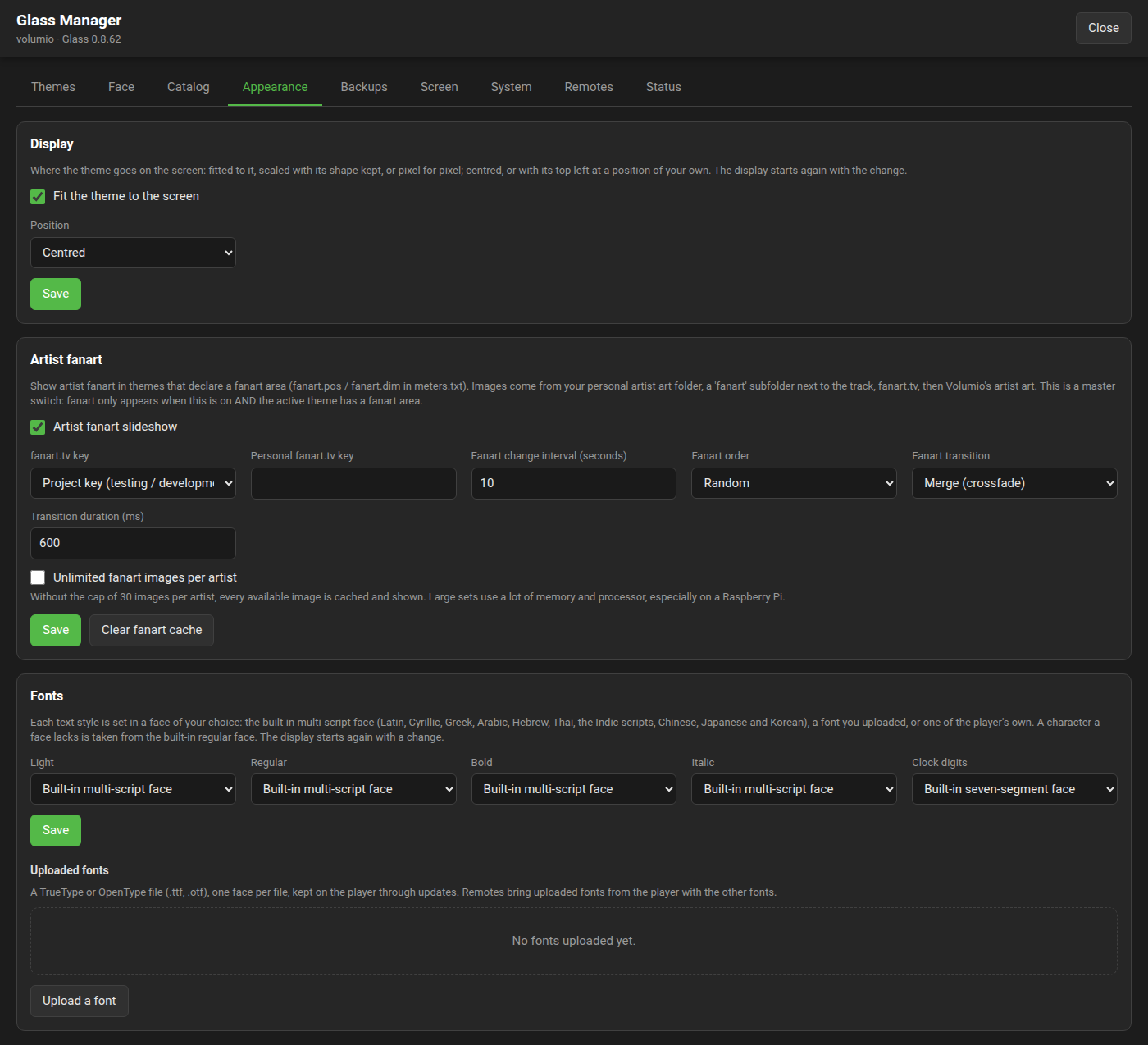Focus the Personal fanart.tv key field
Screen dimensions: 1148x1045
353,483
